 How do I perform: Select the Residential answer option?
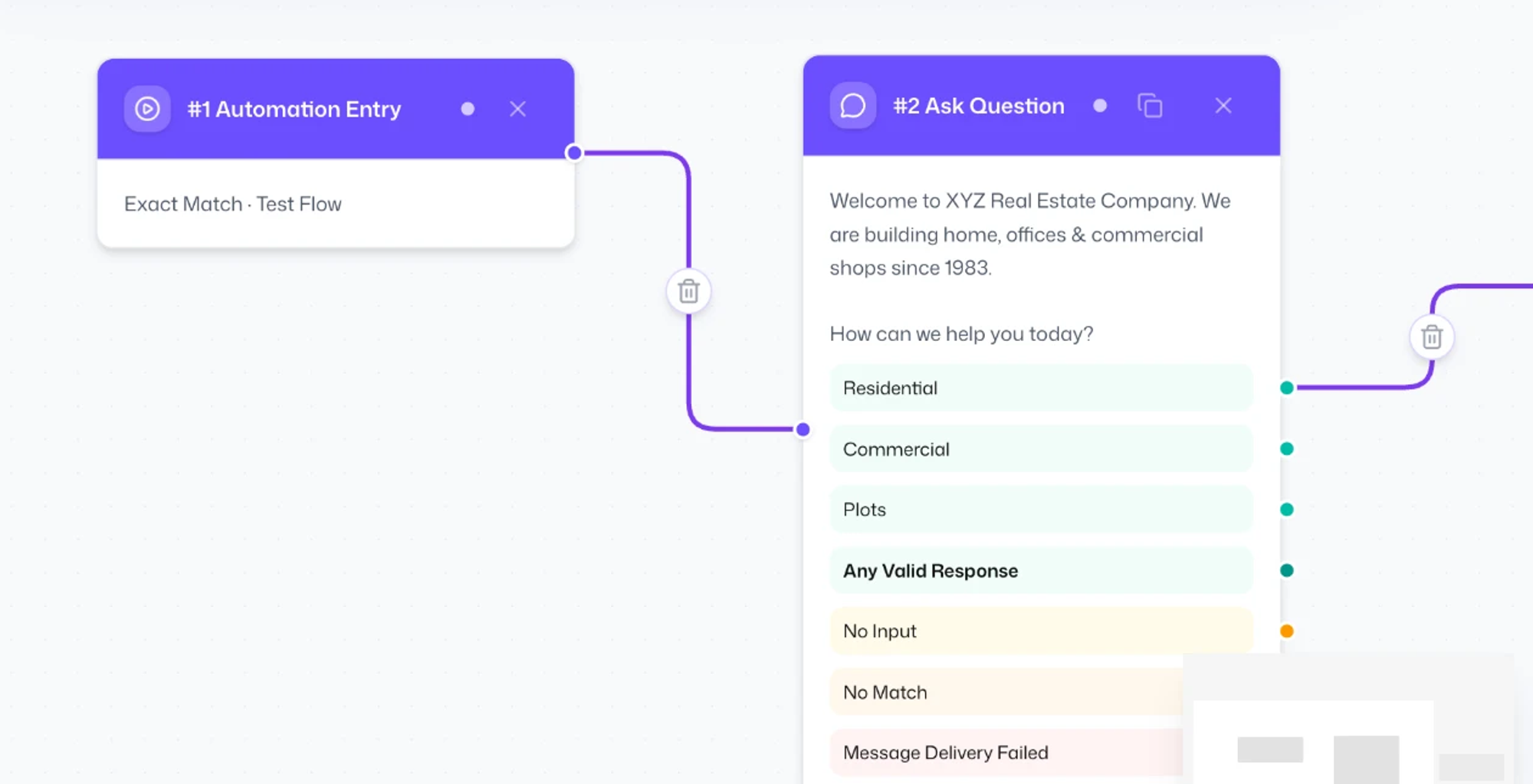click(1041, 388)
